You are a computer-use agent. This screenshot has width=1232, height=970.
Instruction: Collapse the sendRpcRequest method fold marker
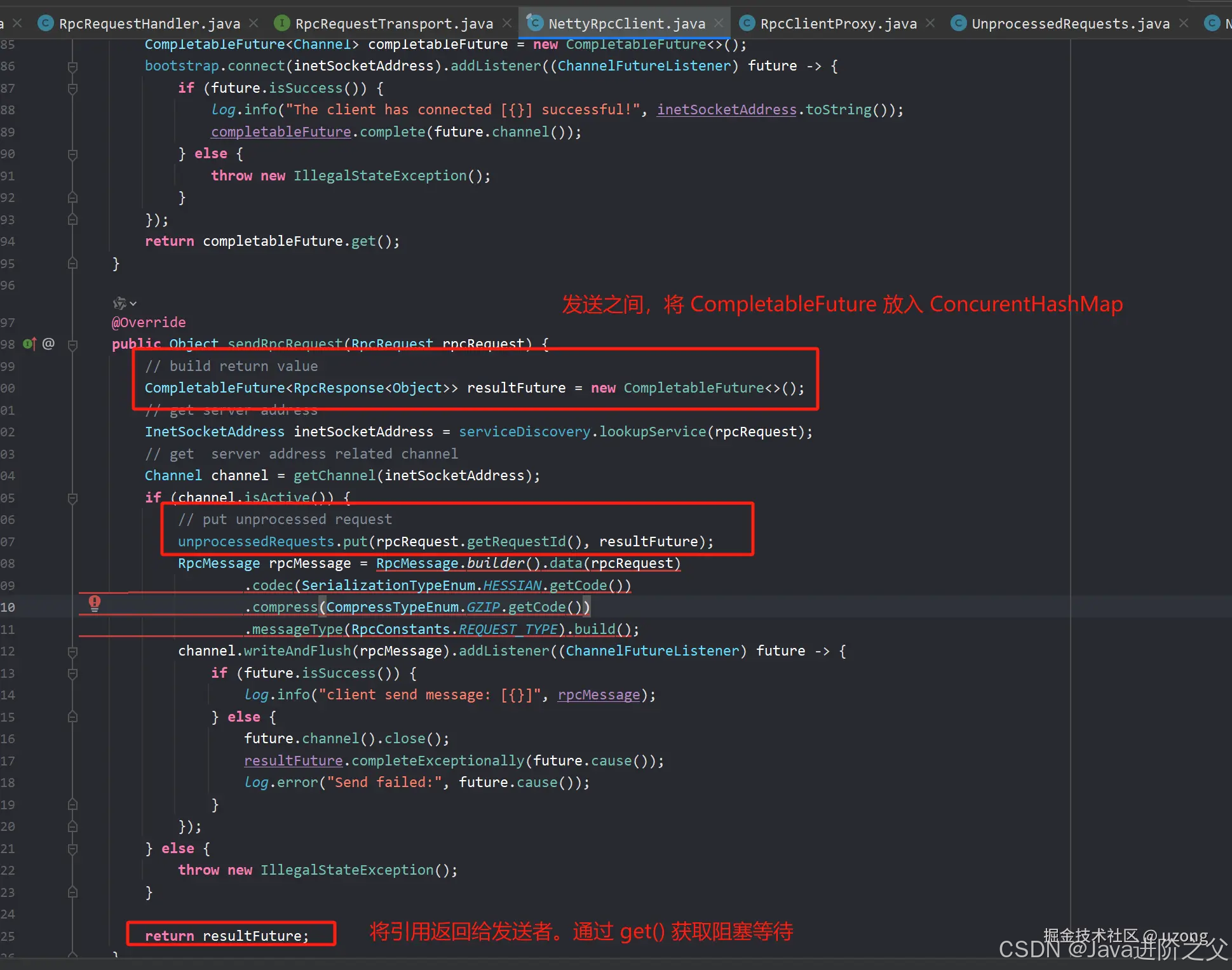pyautogui.click(x=72, y=345)
